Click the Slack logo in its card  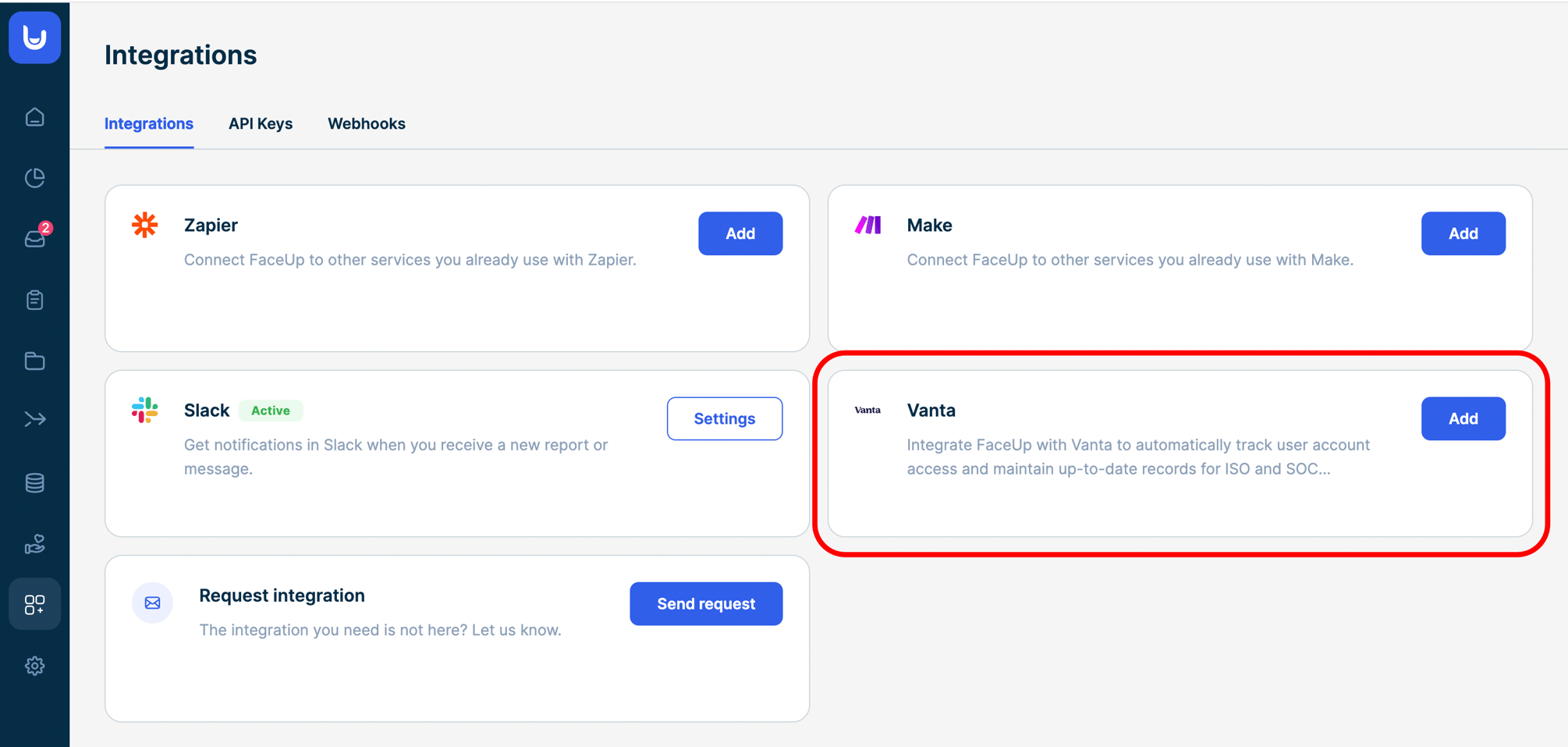pyautogui.click(x=145, y=410)
